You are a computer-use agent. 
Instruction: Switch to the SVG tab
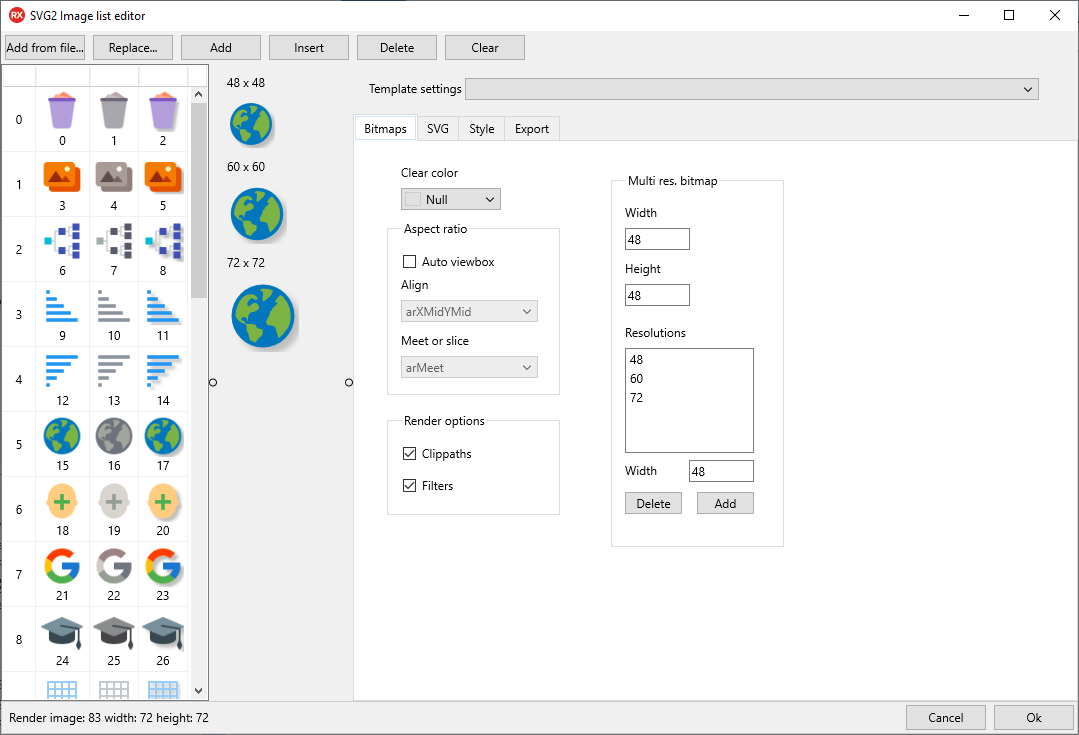tap(437, 129)
